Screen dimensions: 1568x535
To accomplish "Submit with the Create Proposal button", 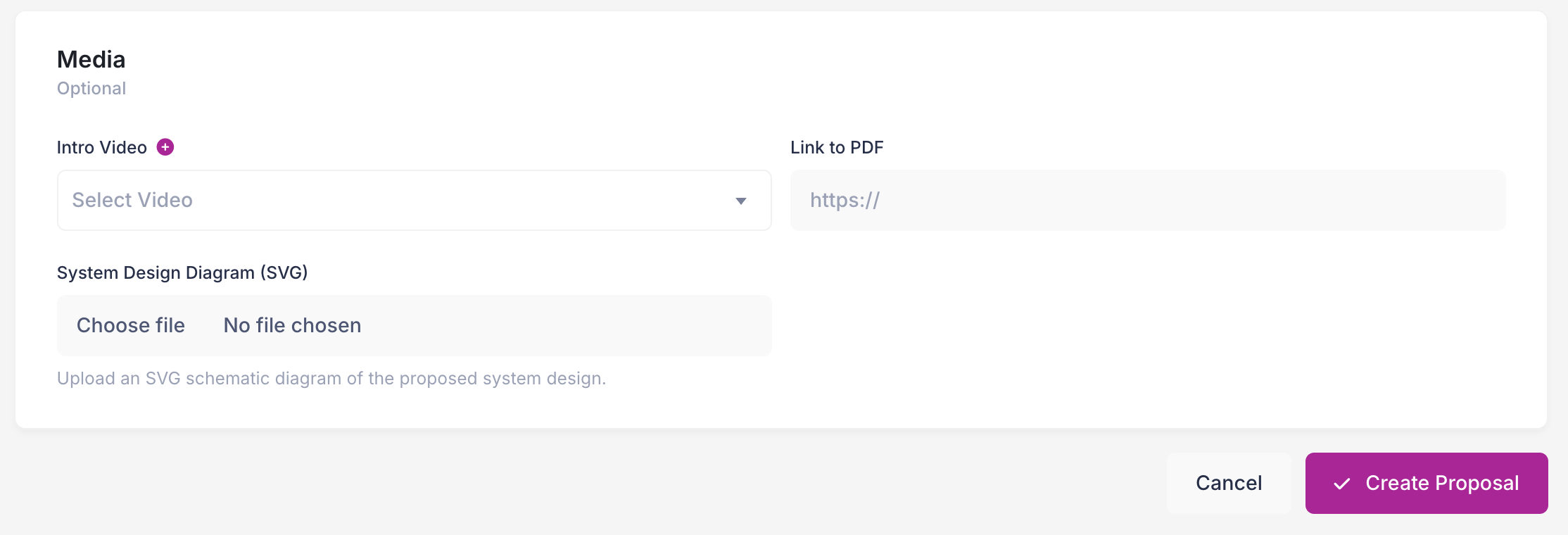I will pos(1426,483).
